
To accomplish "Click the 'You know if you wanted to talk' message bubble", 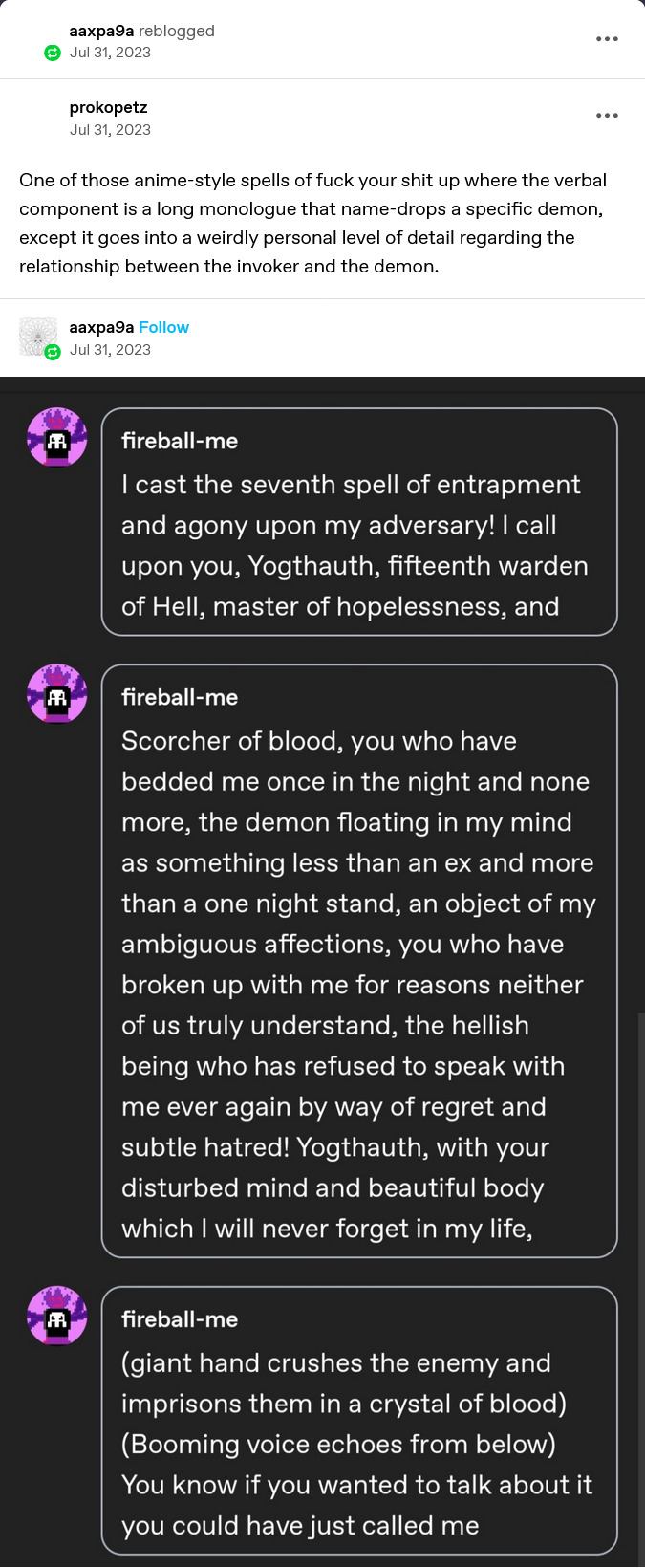I will [359, 1421].
